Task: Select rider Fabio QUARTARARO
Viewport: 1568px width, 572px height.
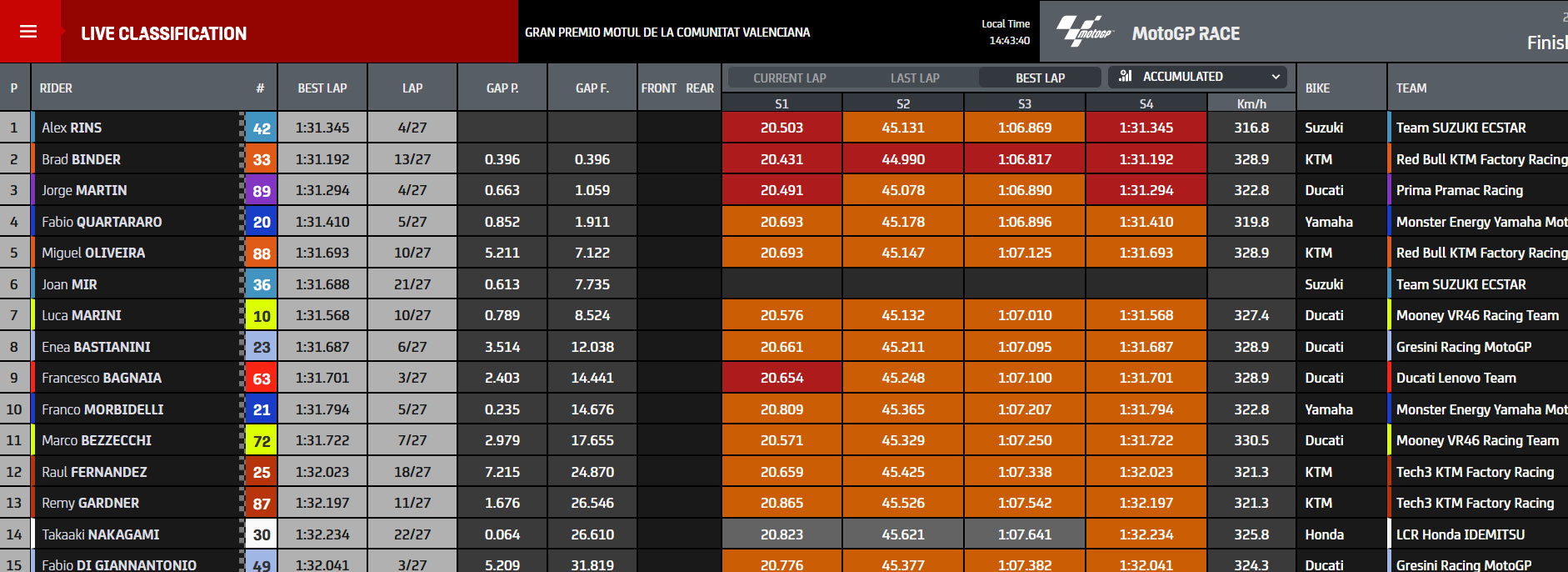Action: coord(102,222)
